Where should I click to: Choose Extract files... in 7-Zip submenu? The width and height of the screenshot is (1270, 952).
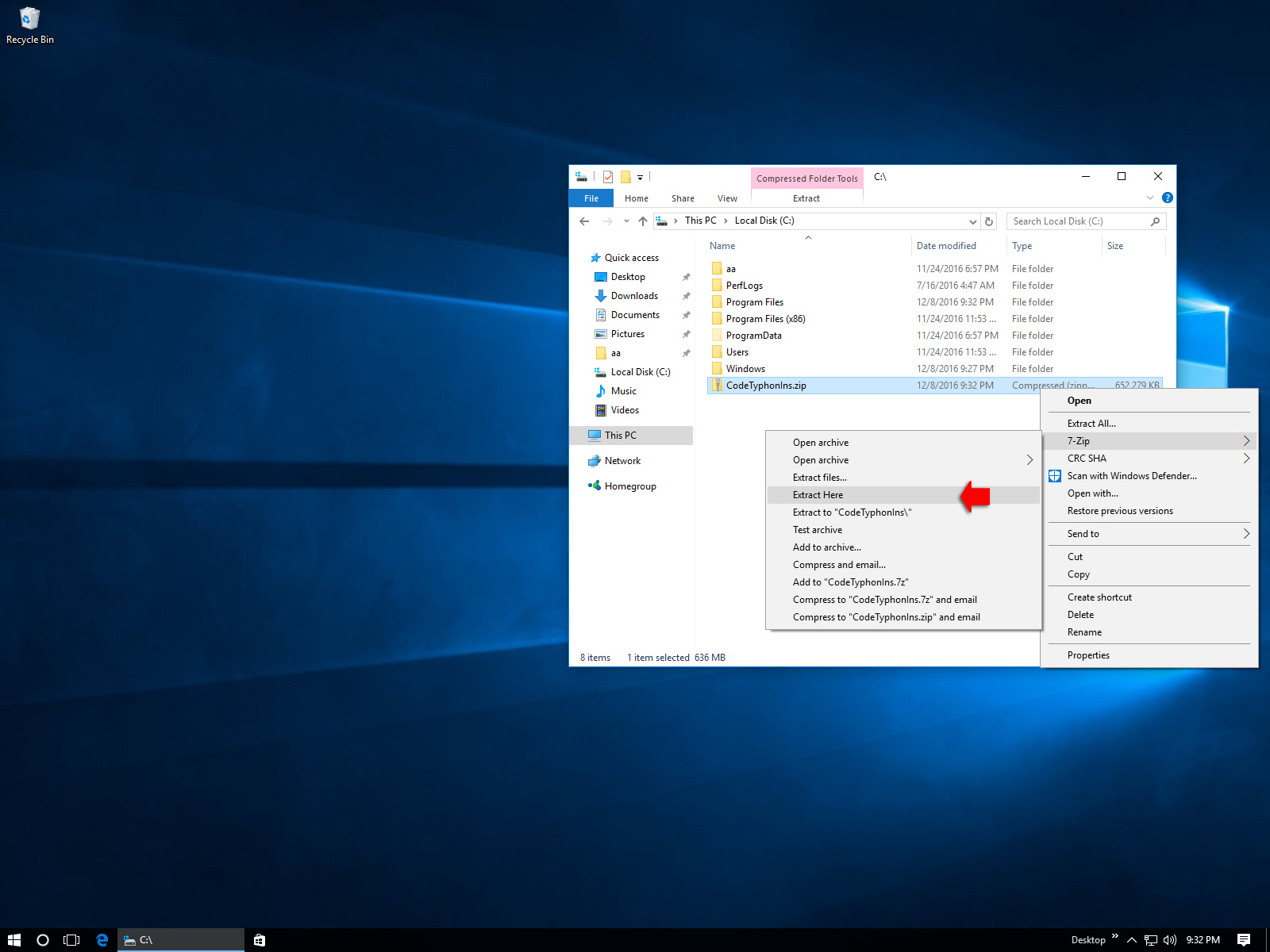[x=903, y=478]
